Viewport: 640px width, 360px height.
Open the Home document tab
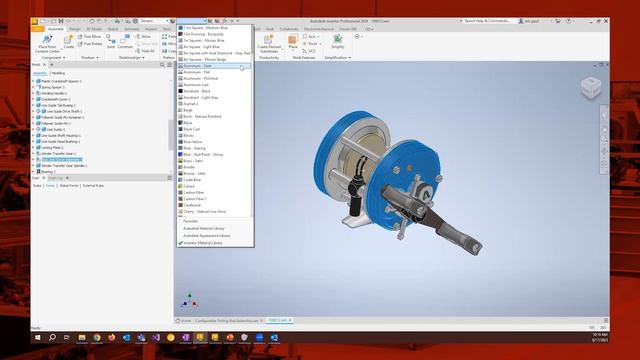[x=184, y=321]
